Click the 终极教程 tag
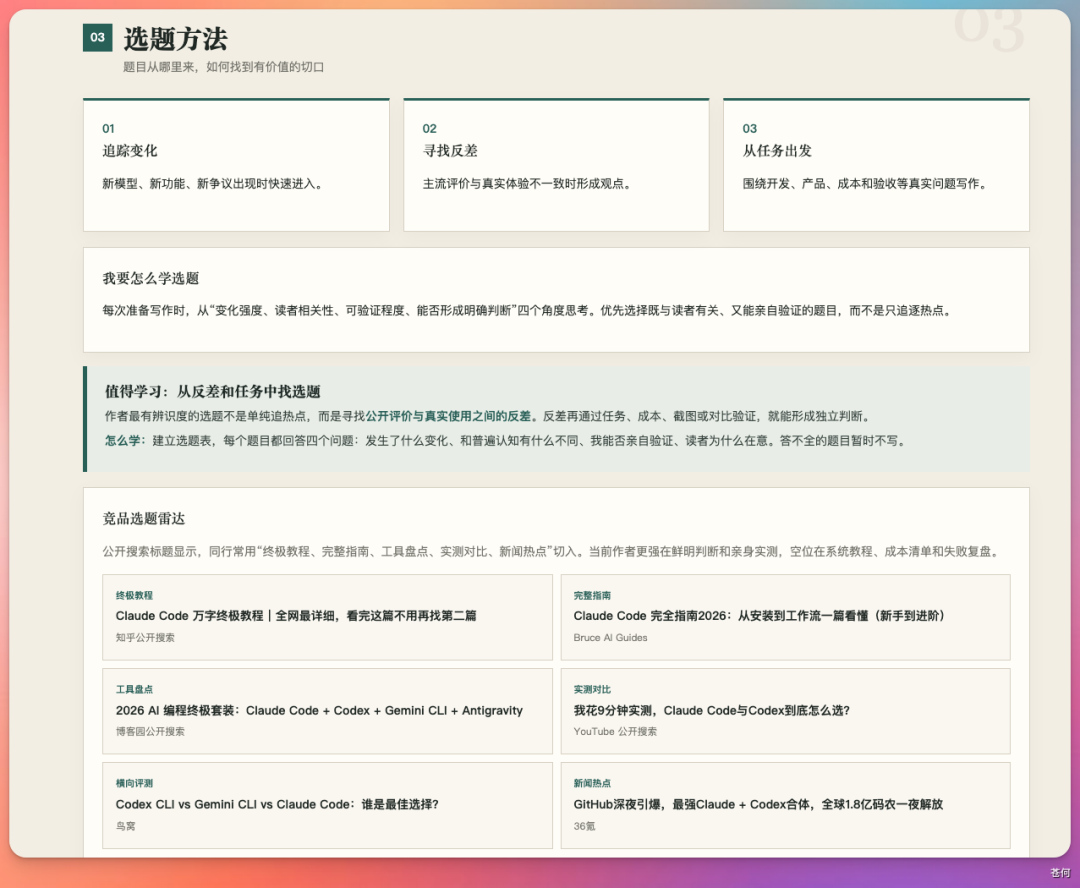Viewport: 1080px width, 888px height. tap(134, 595)
